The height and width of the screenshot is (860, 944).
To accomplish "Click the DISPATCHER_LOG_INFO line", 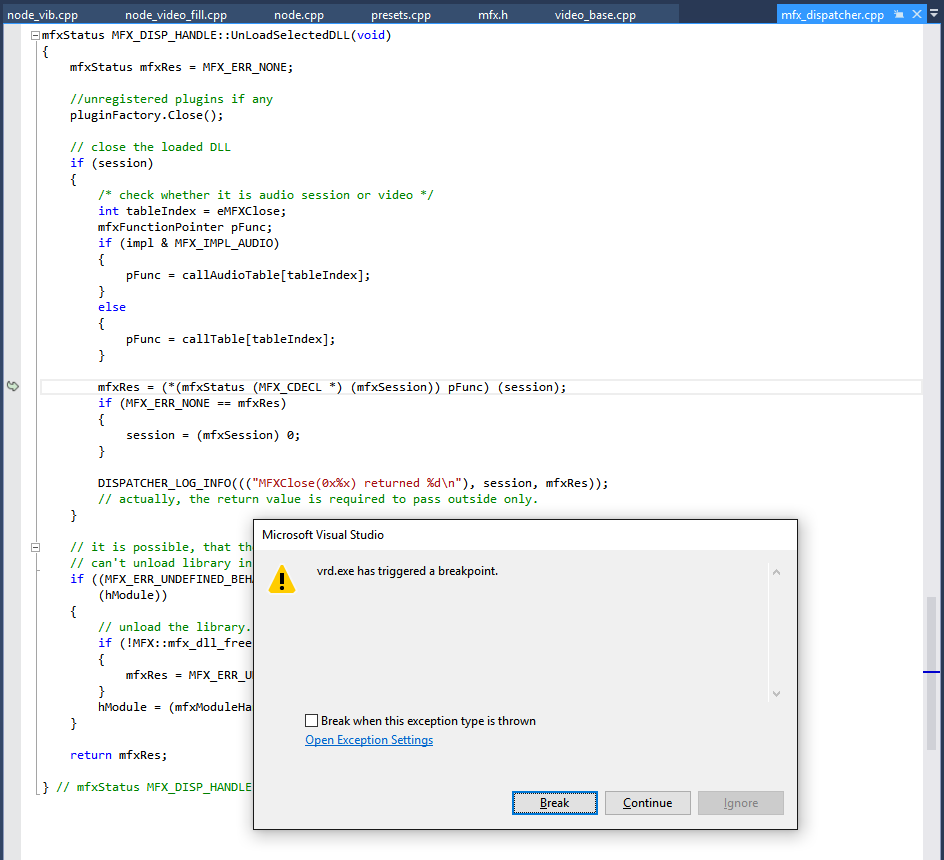I will (x=353, y=483).
